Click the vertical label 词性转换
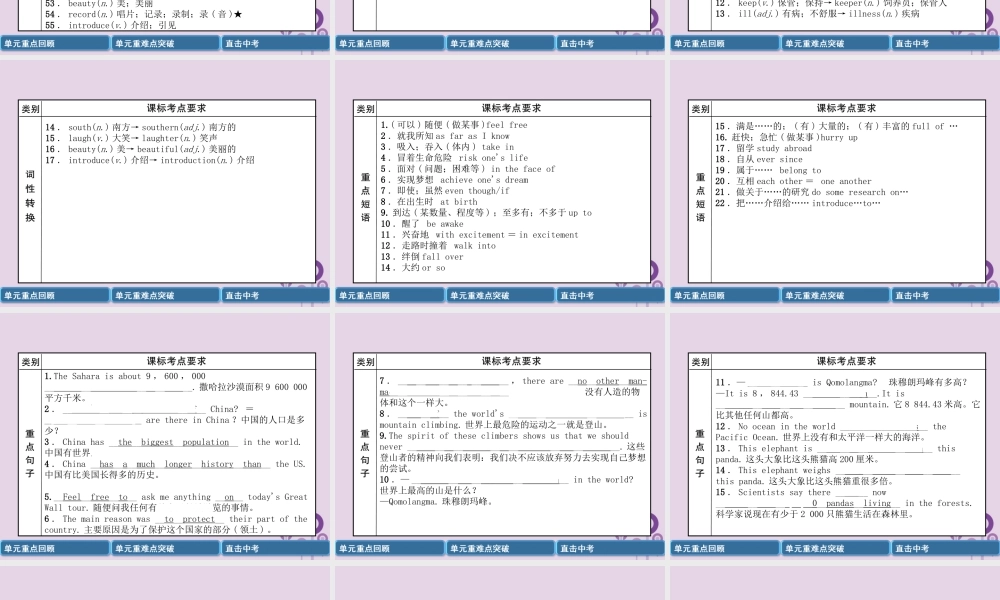Screen dimensions: 1000x600 [x=30, y=196]
